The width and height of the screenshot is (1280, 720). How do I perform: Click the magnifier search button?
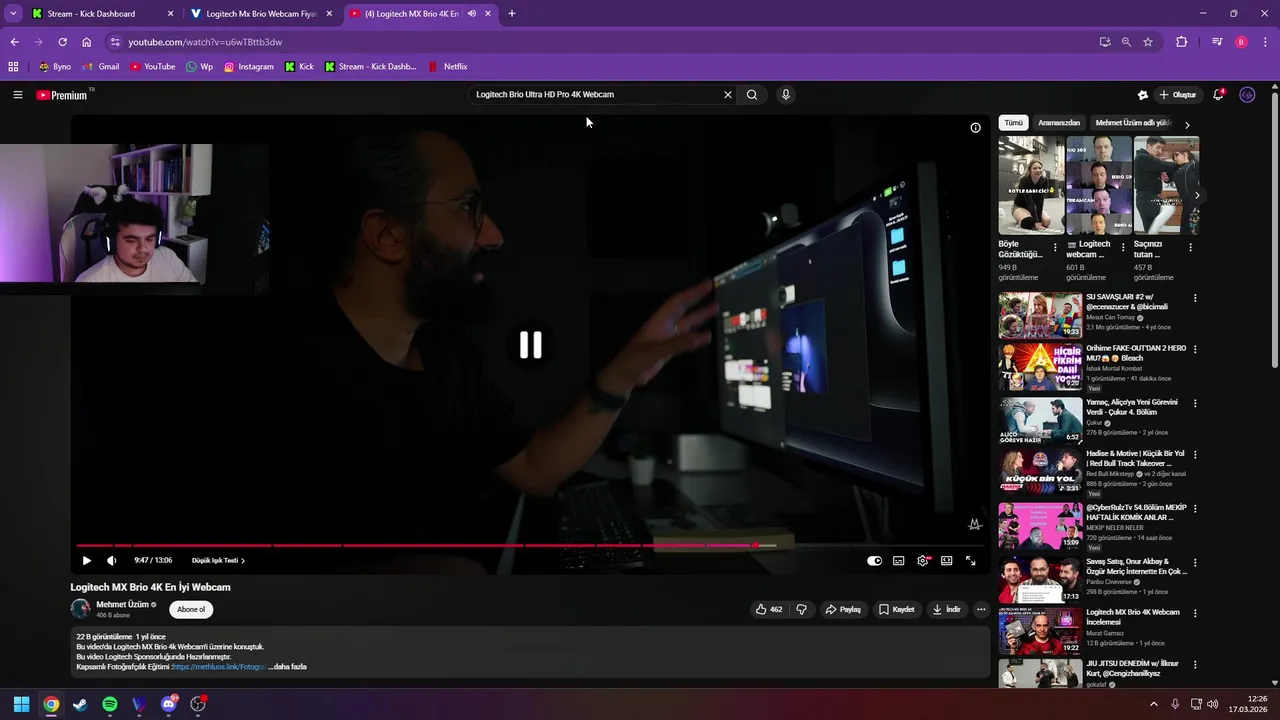coord(752,95)
